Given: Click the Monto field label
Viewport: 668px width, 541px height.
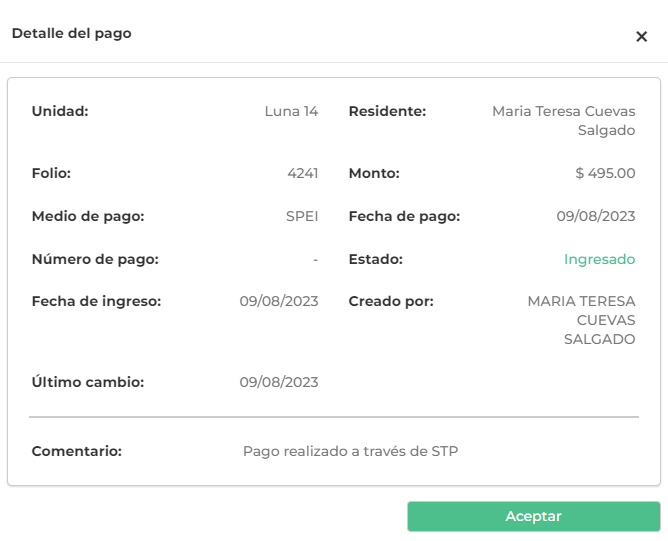Looking at the screenshot, I should [x=374, y=173].
